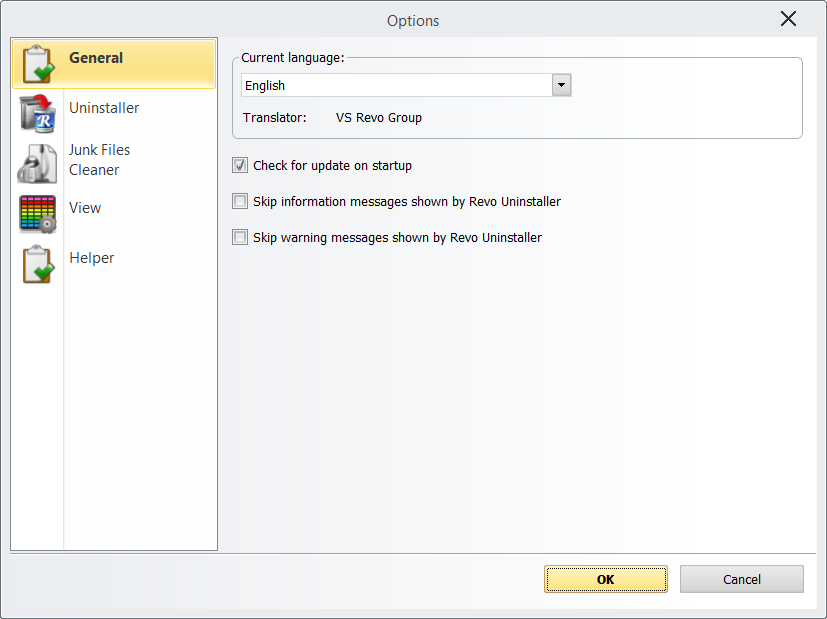
Task: Click the 'Current language:' group label
Action: (x=293, y=57)
